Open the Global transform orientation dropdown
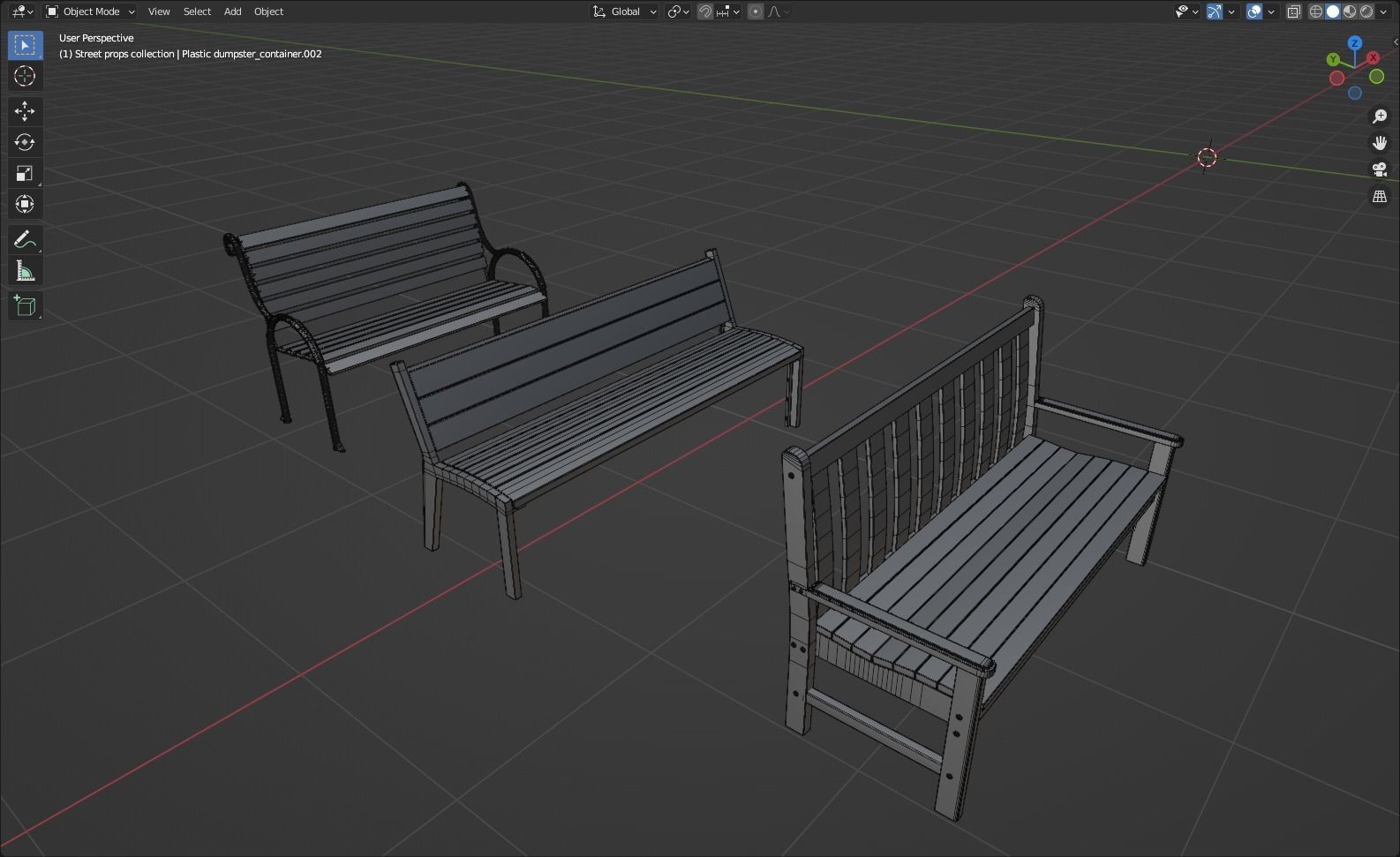The height and width of the screenshot is (857, 1400). pyautogui.click(x=625, y=11)
